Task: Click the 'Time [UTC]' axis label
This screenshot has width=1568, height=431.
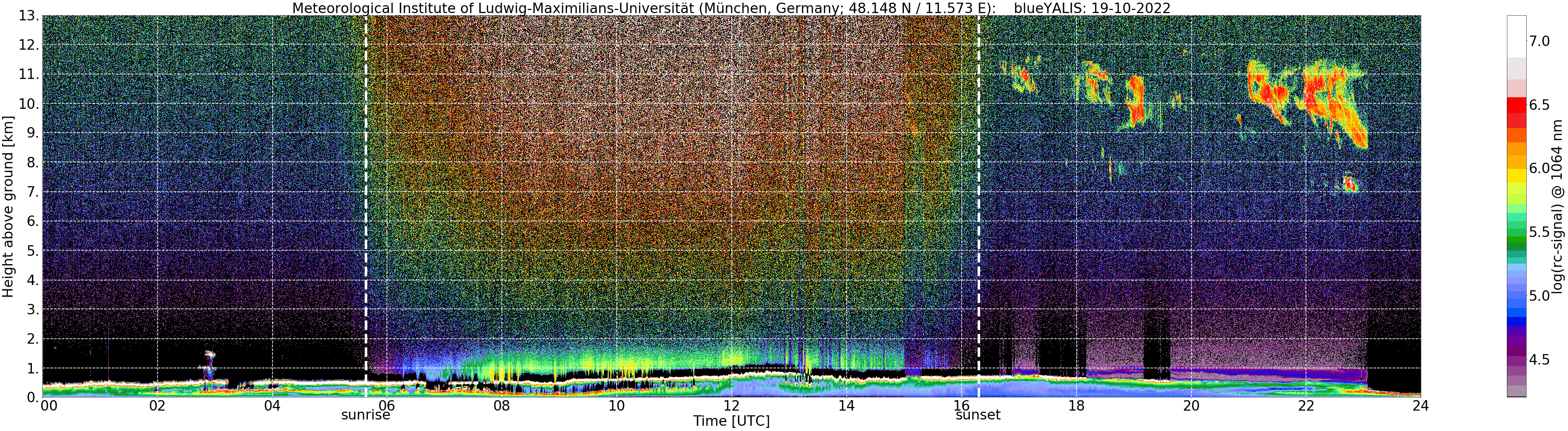Action: pos(731,421)
